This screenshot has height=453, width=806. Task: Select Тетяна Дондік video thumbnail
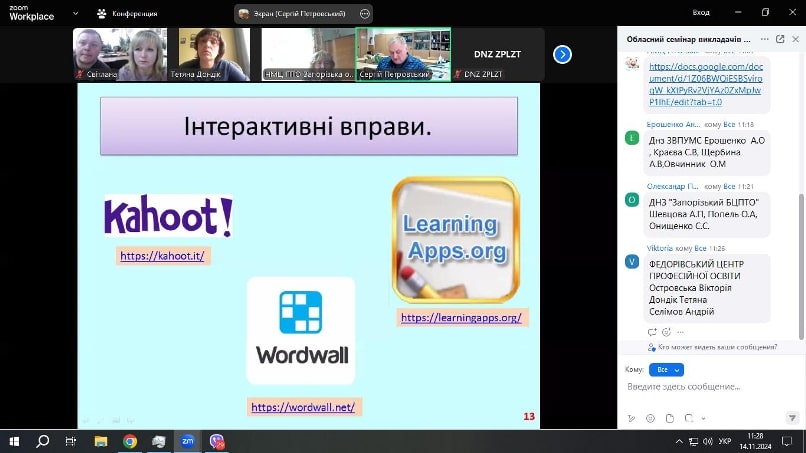pyautogui.click(x=214, y=55)
